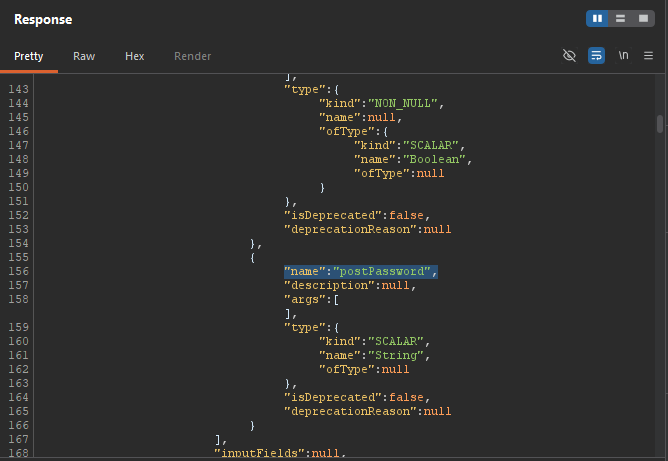Click "kind":"SCALAR" on line 160

pyautogui.click(x=371, y=341)
